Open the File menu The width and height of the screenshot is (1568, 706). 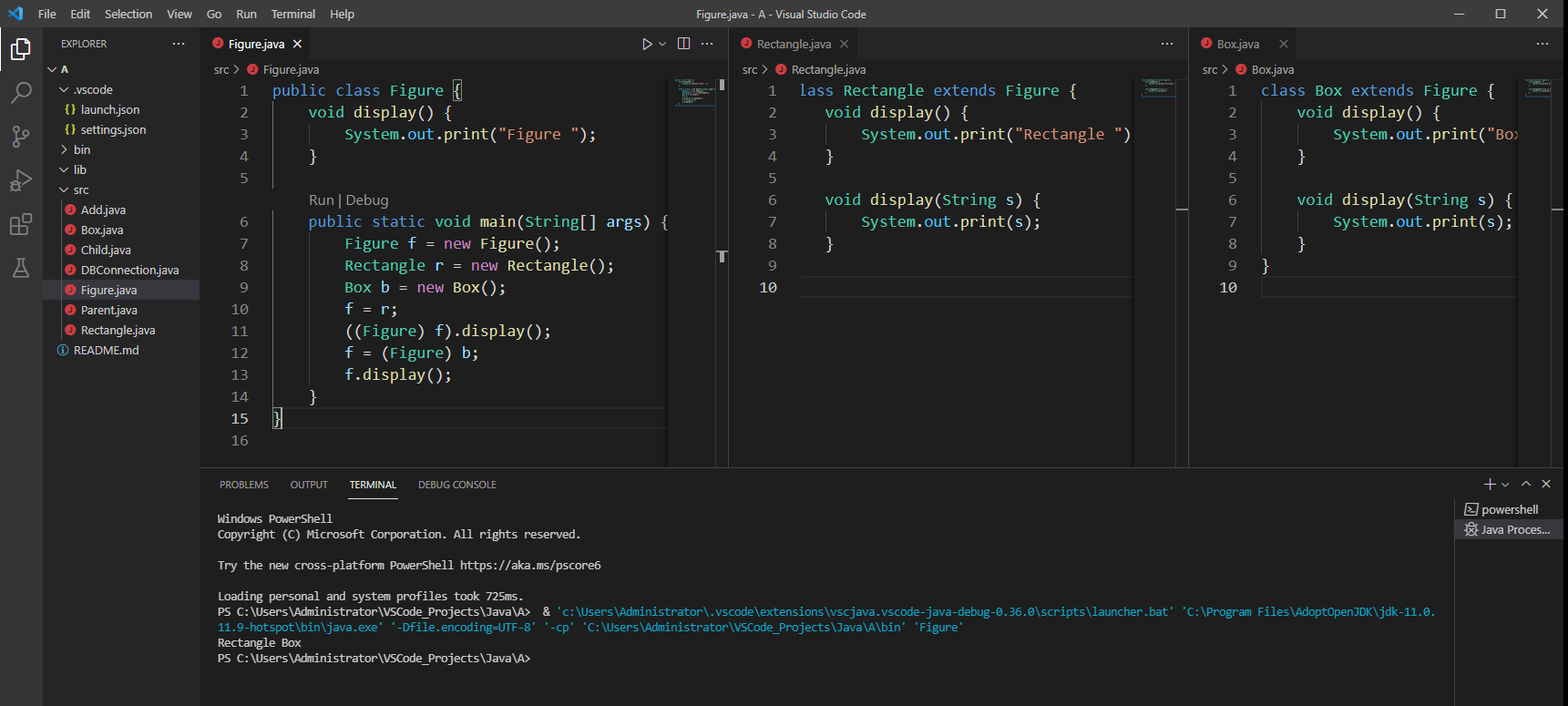[x=47, y=14]
